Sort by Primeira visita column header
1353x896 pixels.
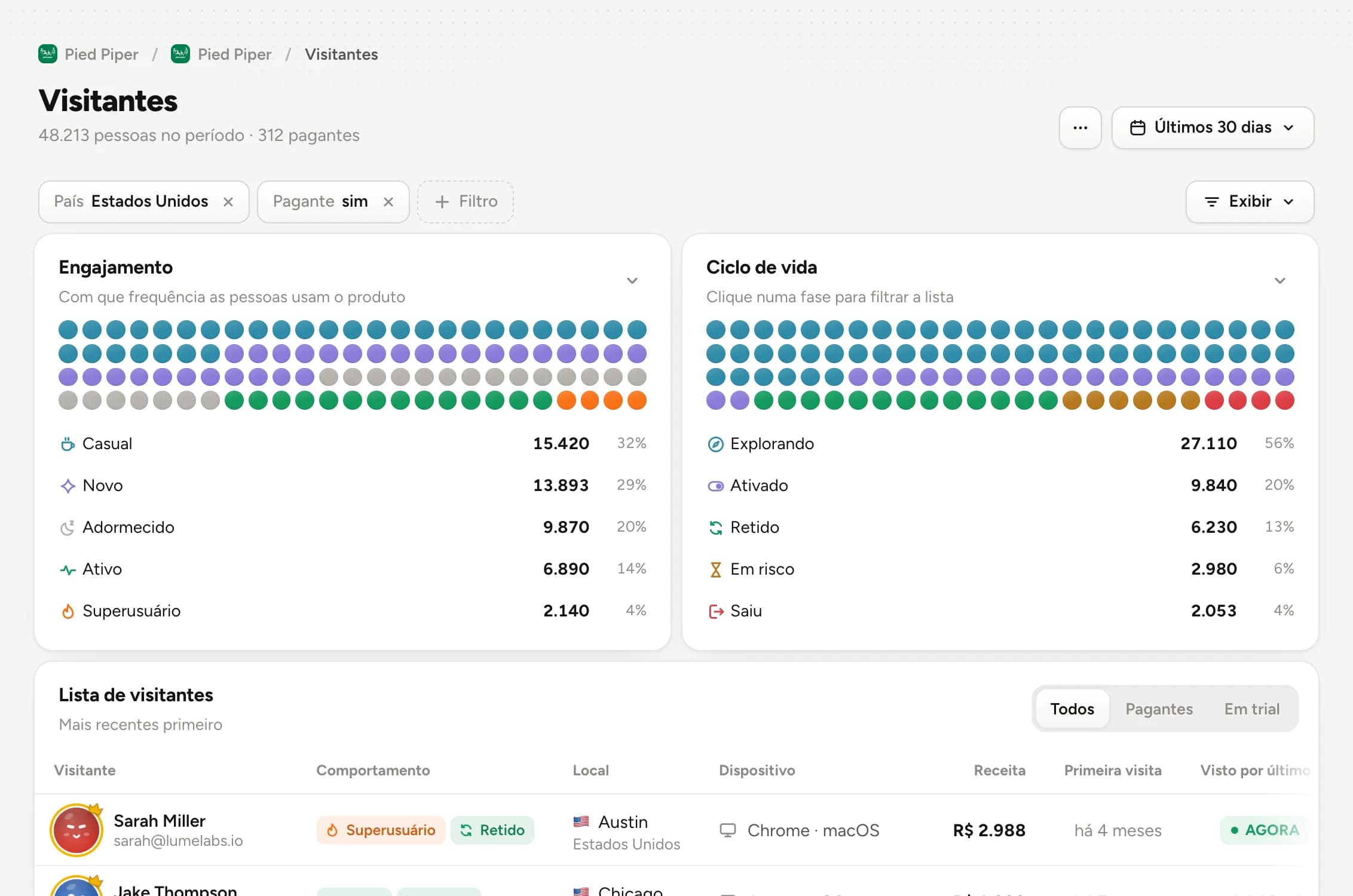pyautogui.click(x=1113, y=771)
